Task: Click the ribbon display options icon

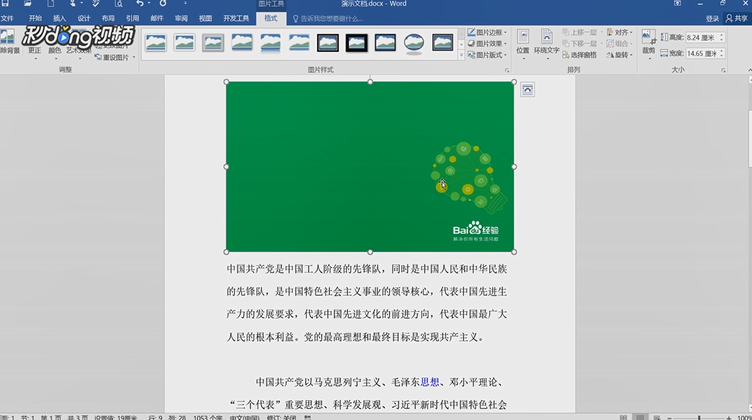Action: coord(677,3)
